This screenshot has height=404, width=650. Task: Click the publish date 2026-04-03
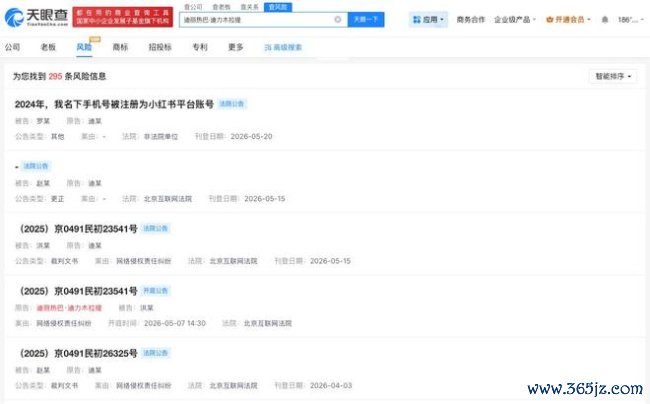click(x=331, y=385)
